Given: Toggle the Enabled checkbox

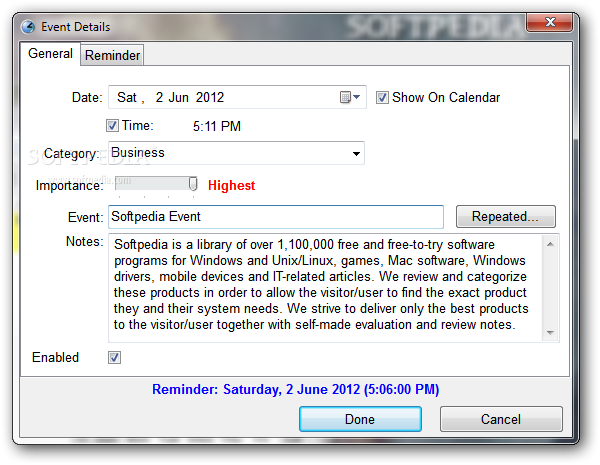Looking at the screenshot, I should point(114,357).
